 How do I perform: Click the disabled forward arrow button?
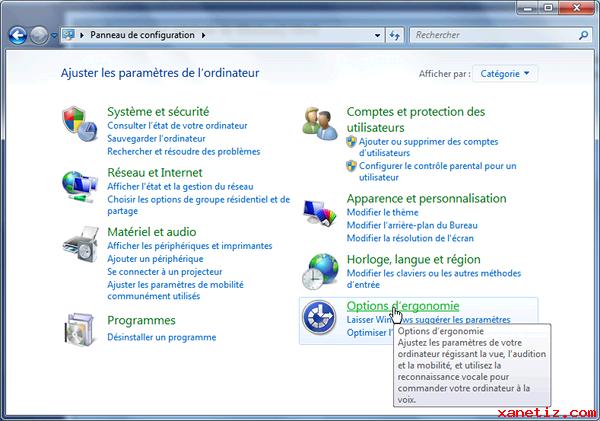point(39,36)
